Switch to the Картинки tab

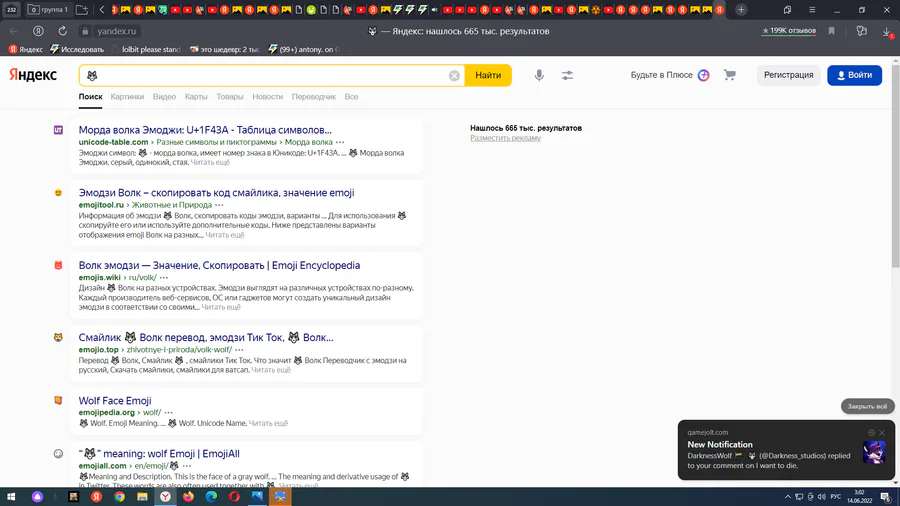click(127, 97)
